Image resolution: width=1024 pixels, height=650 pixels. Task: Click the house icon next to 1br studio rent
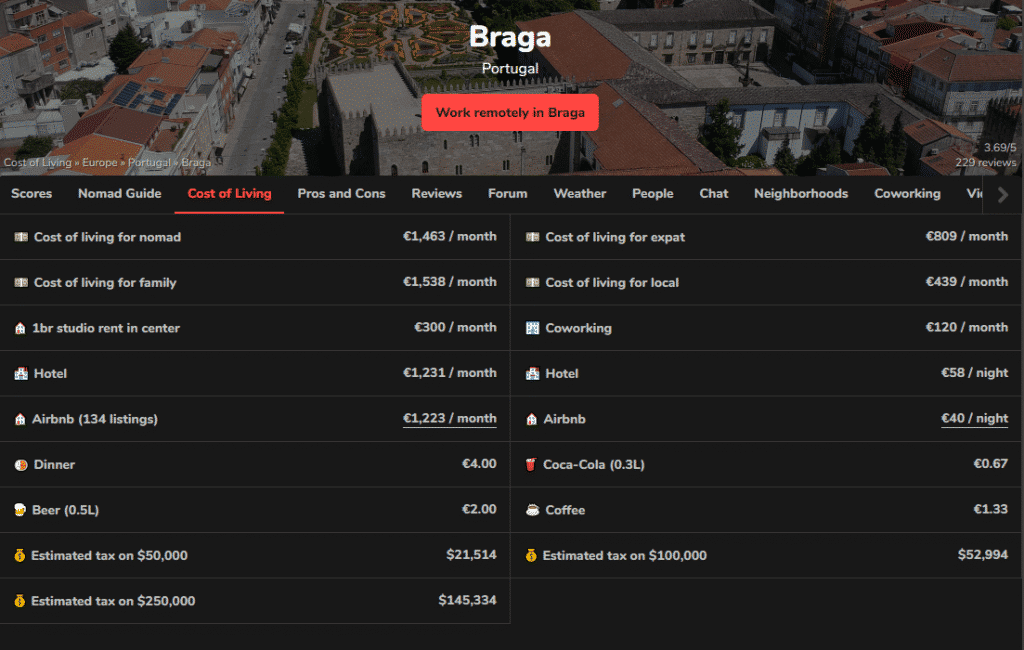20,328
